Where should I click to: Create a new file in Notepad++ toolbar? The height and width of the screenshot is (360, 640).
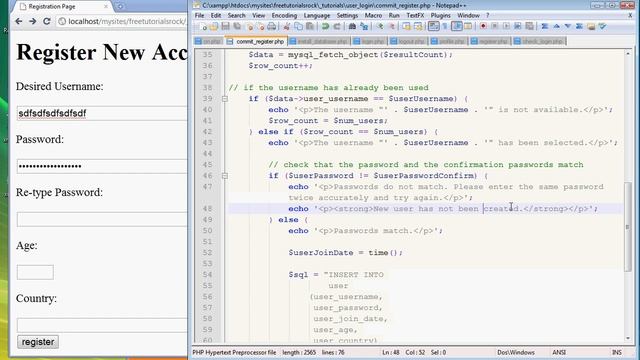point(204,27)
